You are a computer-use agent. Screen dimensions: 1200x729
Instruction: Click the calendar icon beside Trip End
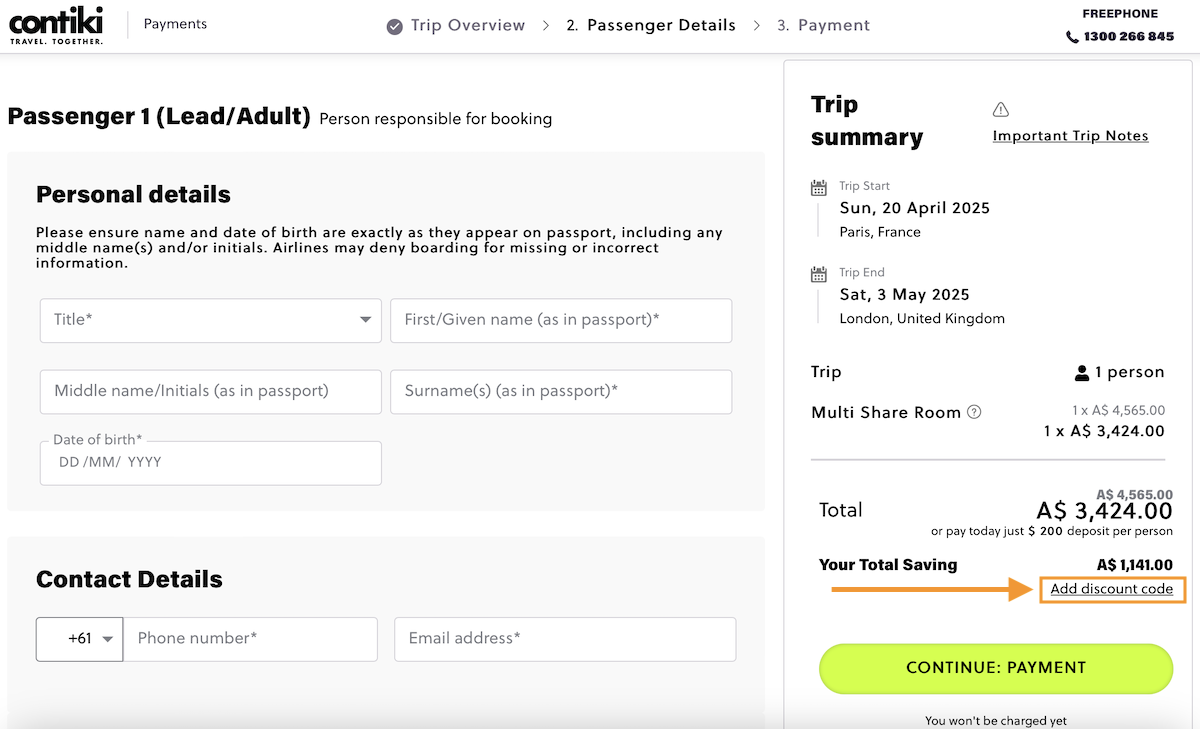(x=818, y=272)
